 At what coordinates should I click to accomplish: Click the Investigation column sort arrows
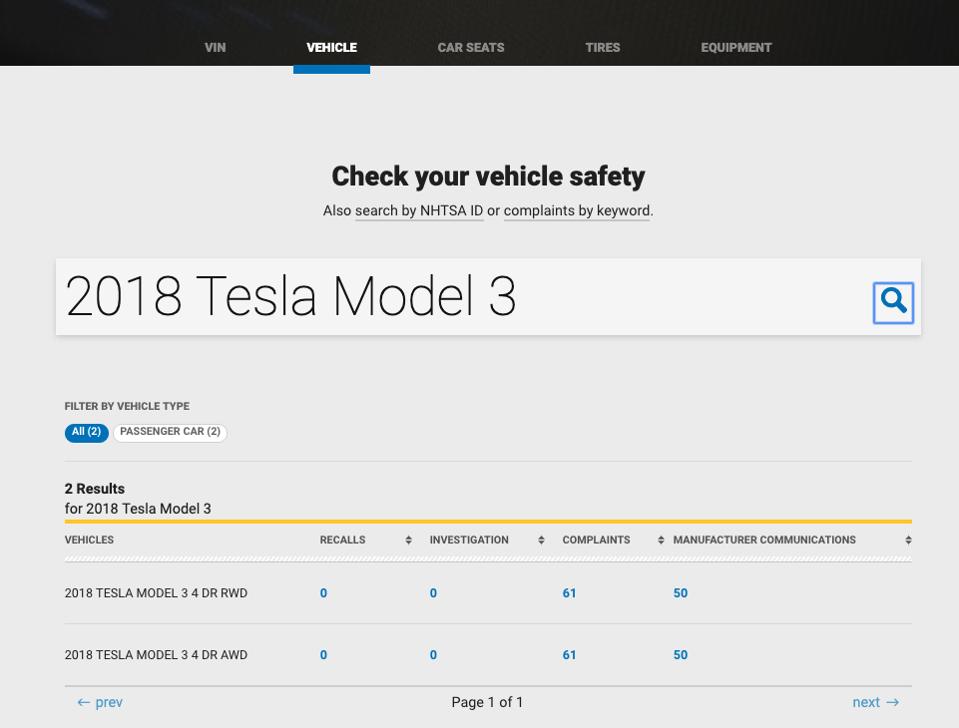click(539, 539)
